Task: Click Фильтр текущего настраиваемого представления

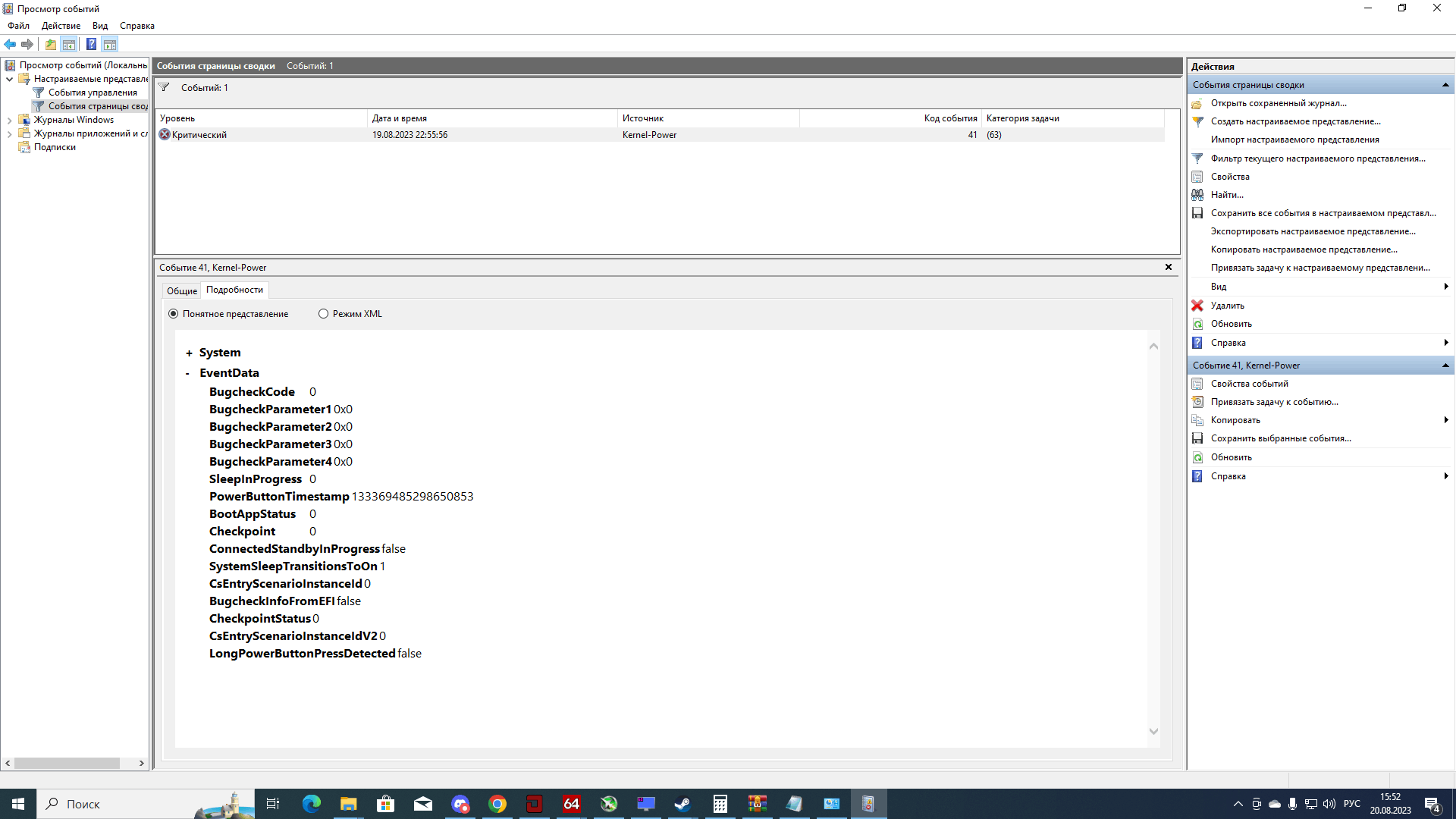Action: [1318, 158]
